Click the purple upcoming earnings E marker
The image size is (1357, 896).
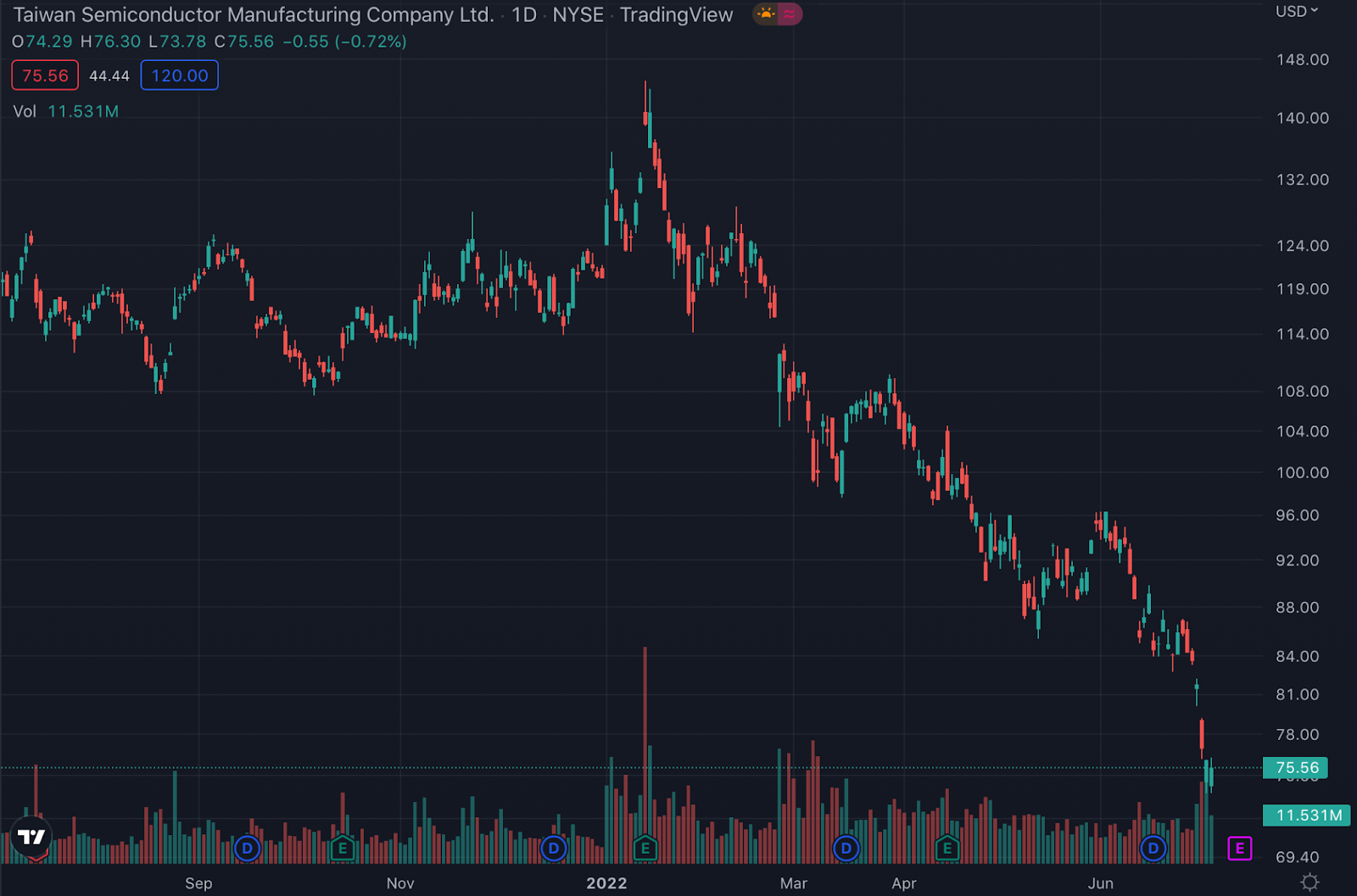[1239, 848]
